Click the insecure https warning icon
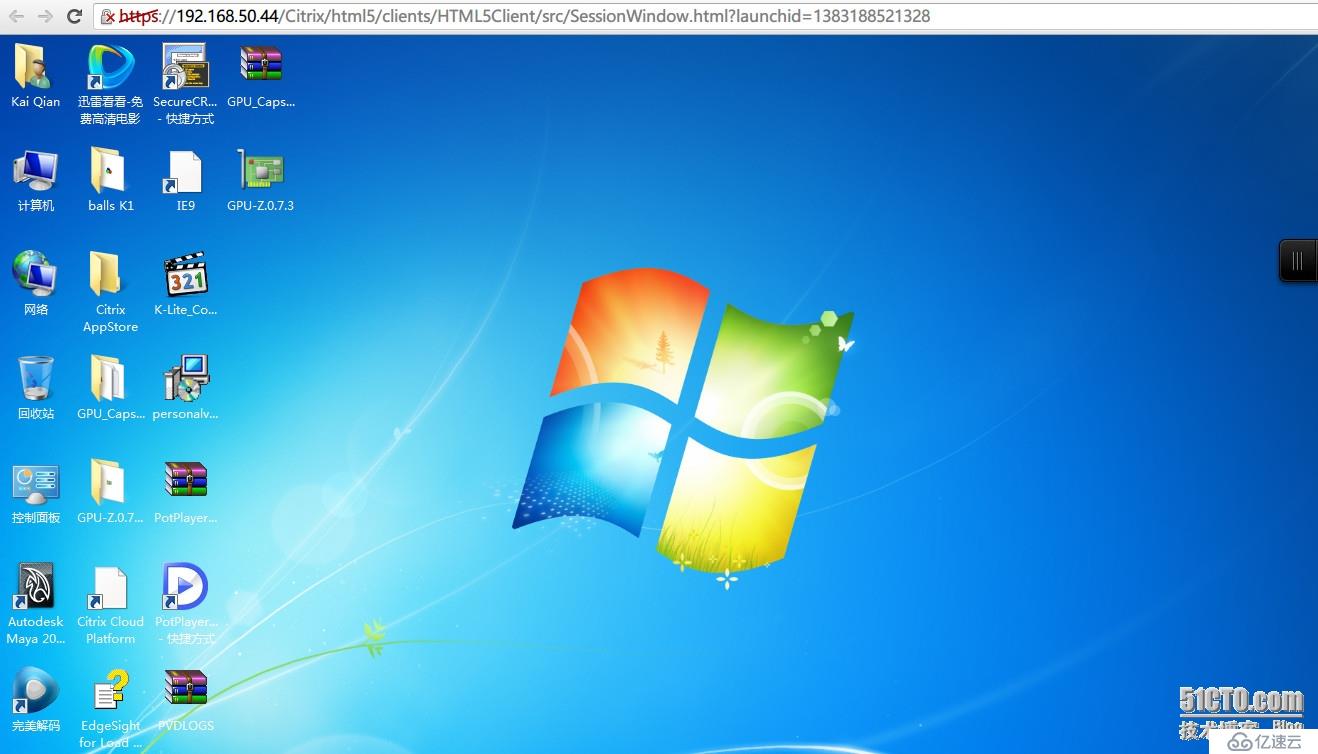Screen dimensions: 1318x754 coord(108,17)
